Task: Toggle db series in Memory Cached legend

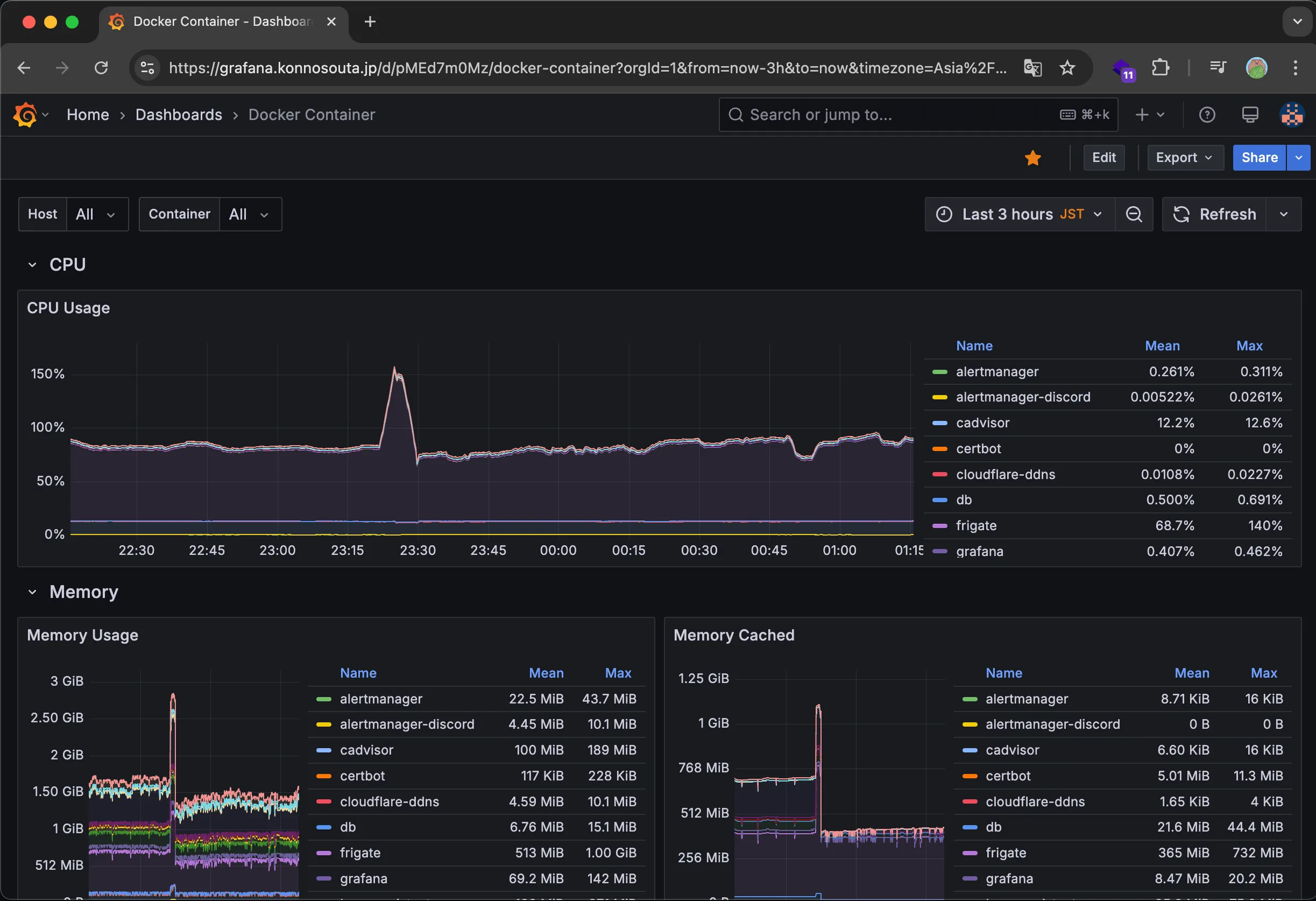Action: tap(993, 827)
